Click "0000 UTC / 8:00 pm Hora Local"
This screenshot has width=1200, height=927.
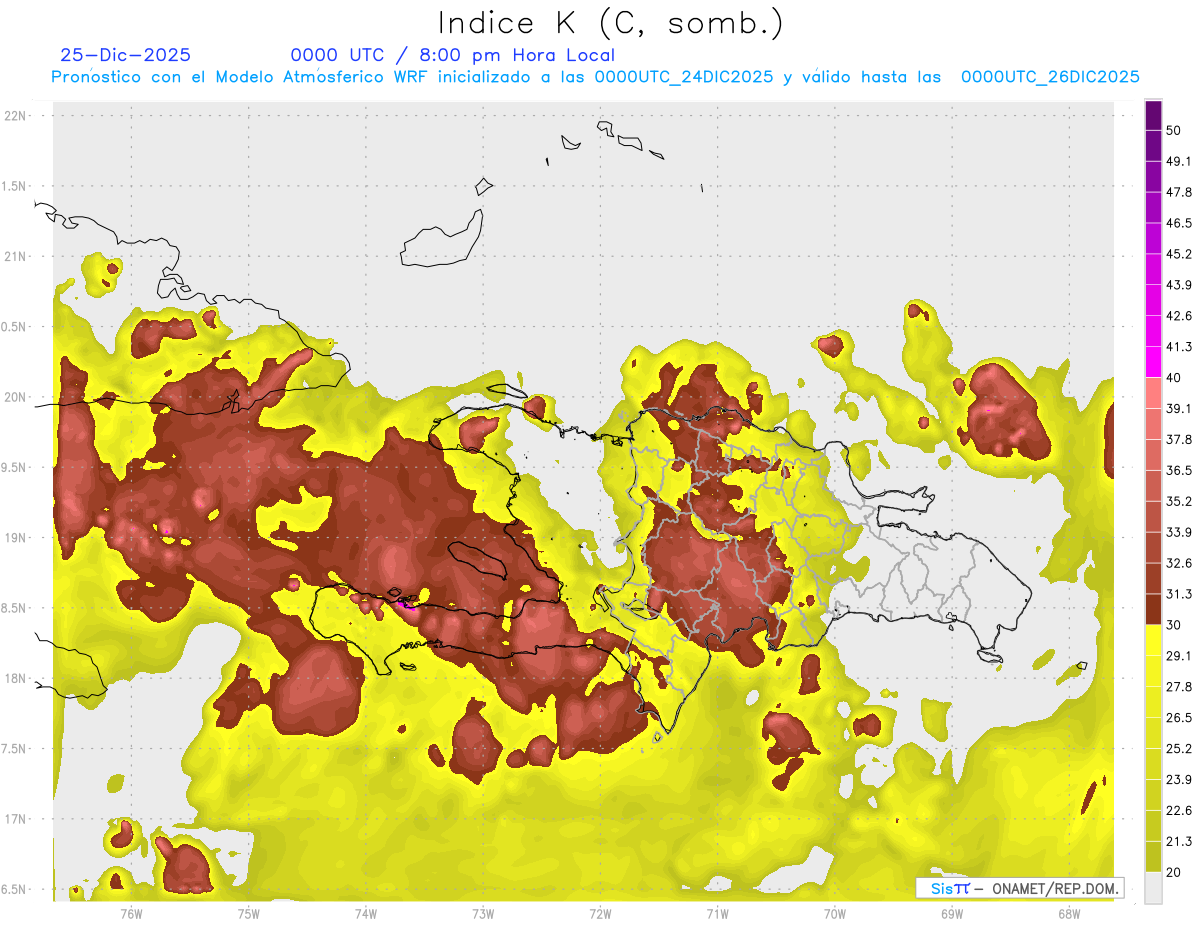coord(453,55)
